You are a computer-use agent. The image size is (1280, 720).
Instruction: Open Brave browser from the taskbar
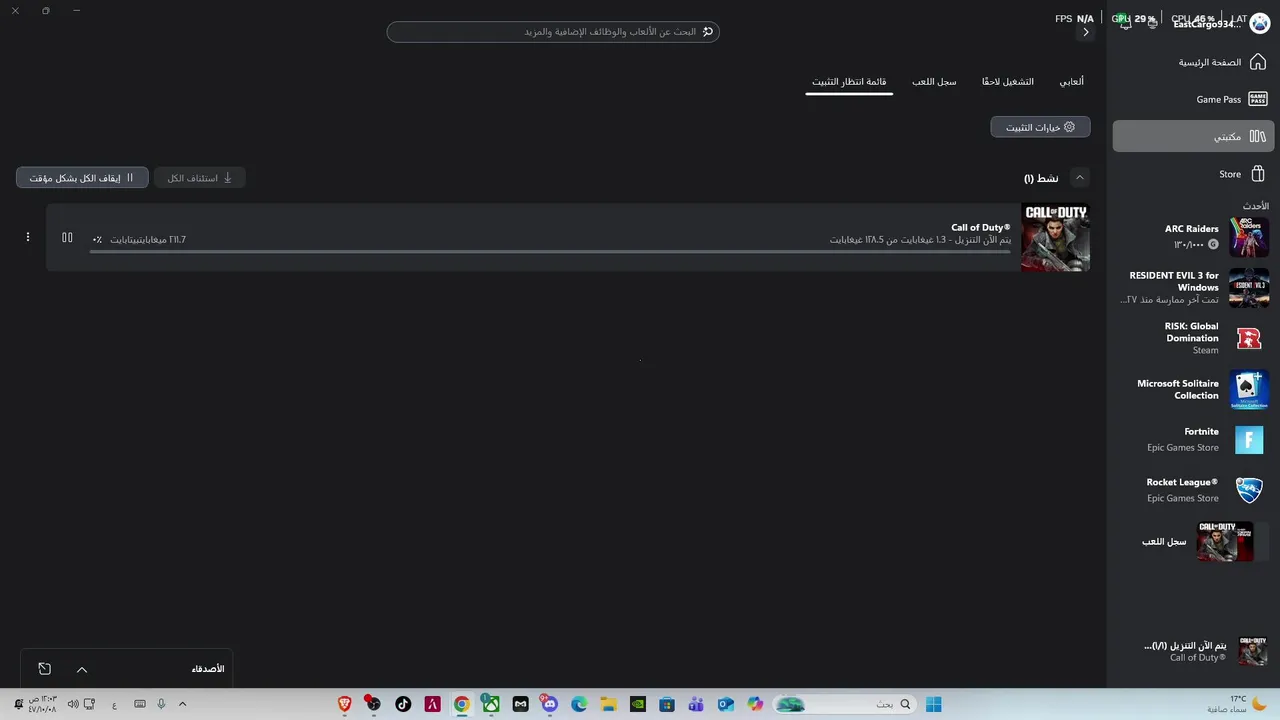(x=345, y=704)
